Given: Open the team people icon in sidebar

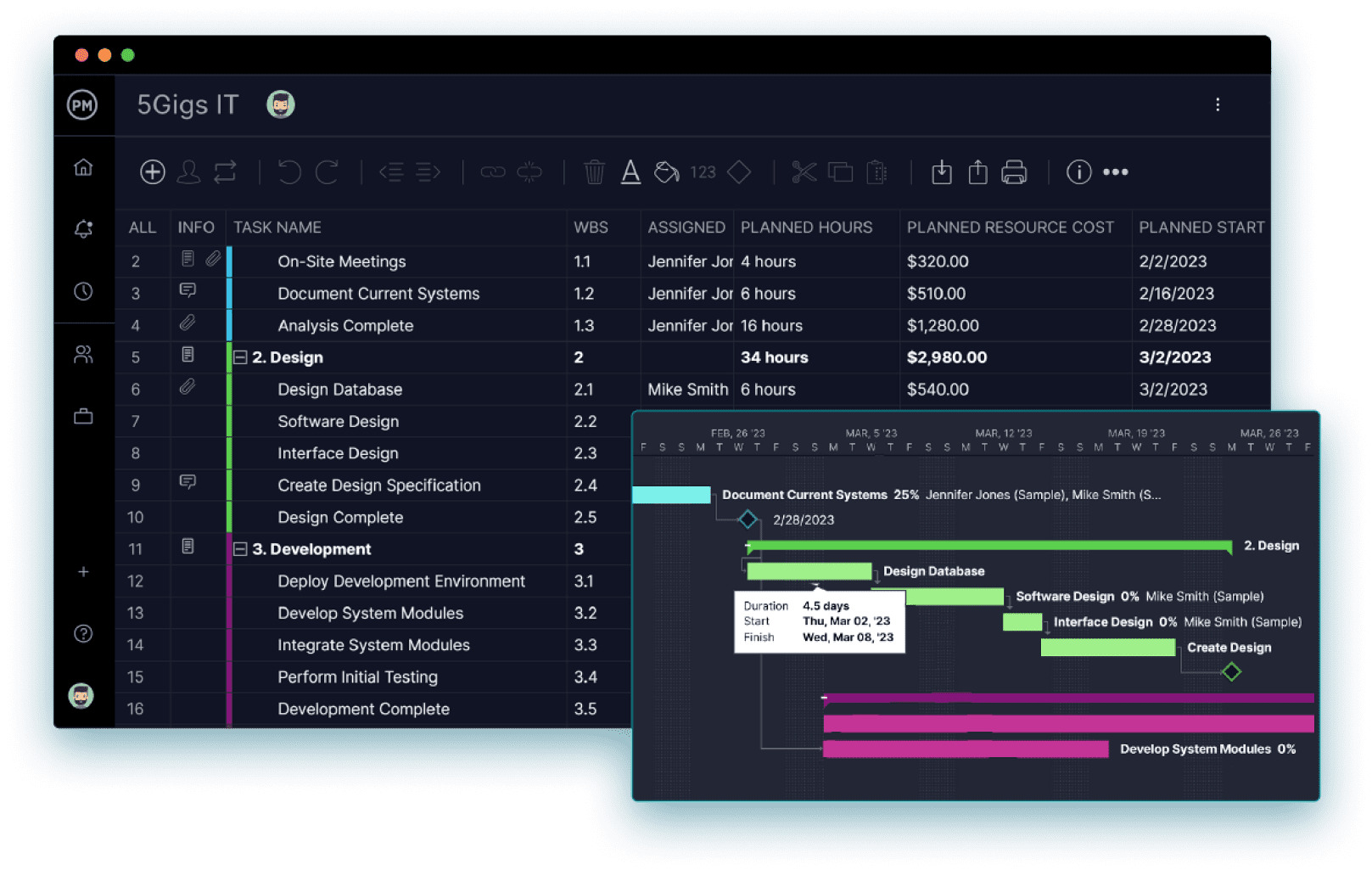Looking at the screenshot, I should pos(83,354).
